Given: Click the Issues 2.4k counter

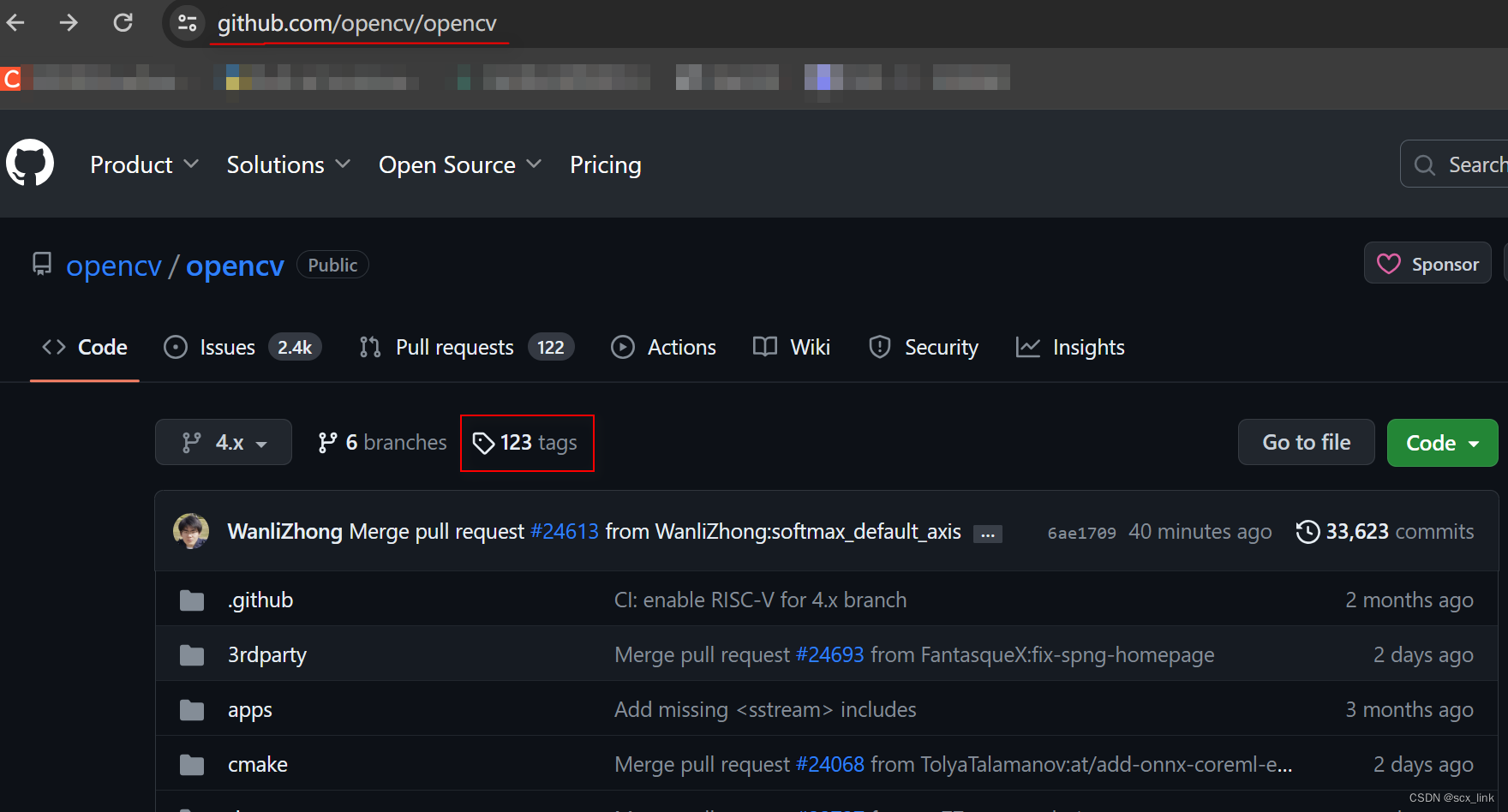Looking at the screenshot, I should pyautogui.click(x=295, y=347).
